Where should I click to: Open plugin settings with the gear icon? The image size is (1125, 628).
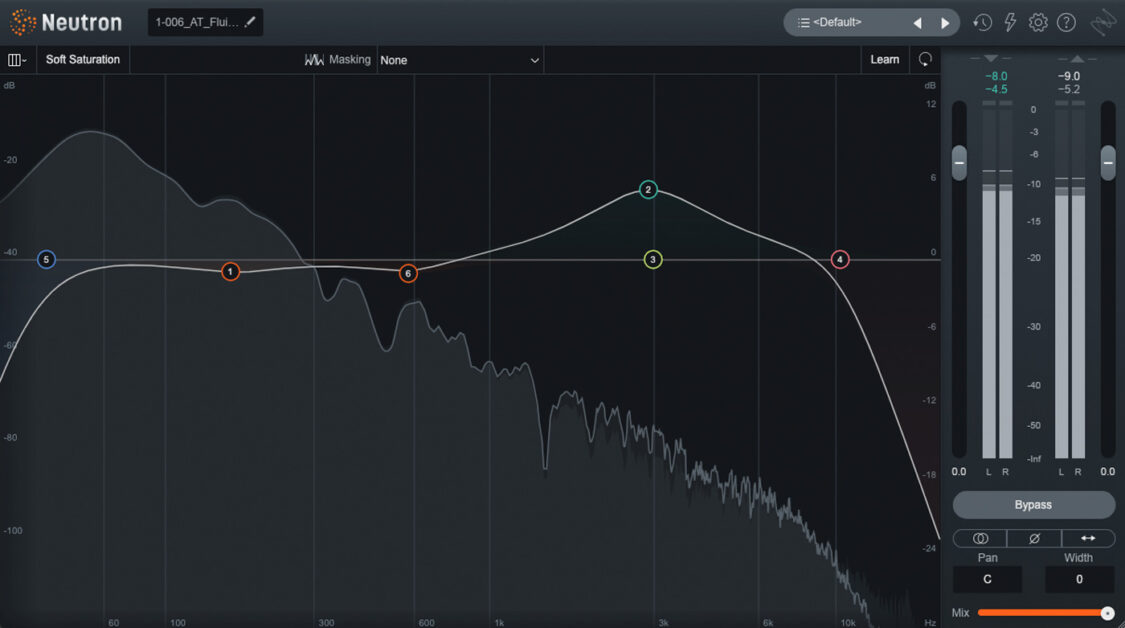(1037, 21)
